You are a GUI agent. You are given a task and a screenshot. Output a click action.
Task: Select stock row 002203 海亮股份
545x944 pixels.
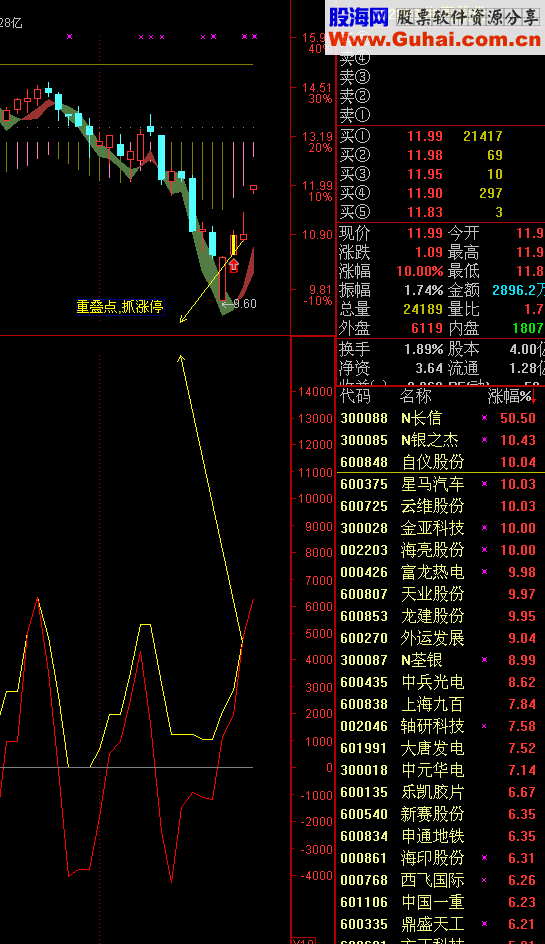tap(440, 550)
